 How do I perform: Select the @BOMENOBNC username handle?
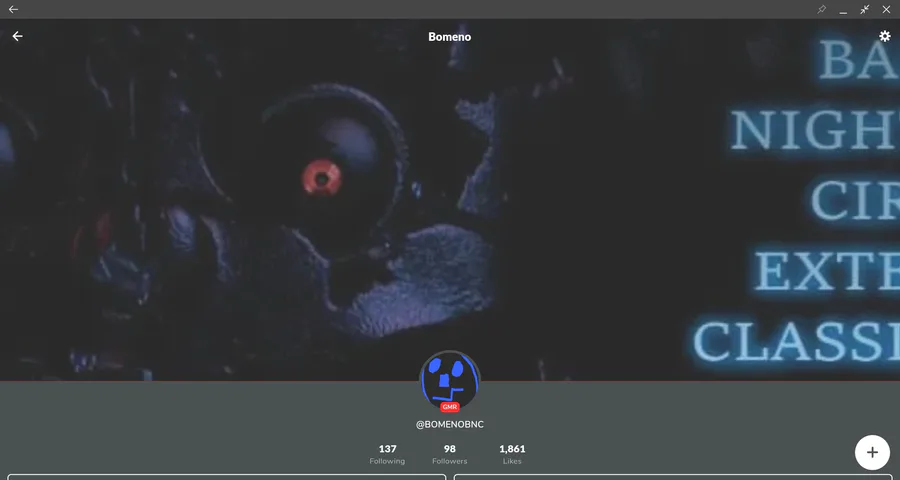coord(450,425)
